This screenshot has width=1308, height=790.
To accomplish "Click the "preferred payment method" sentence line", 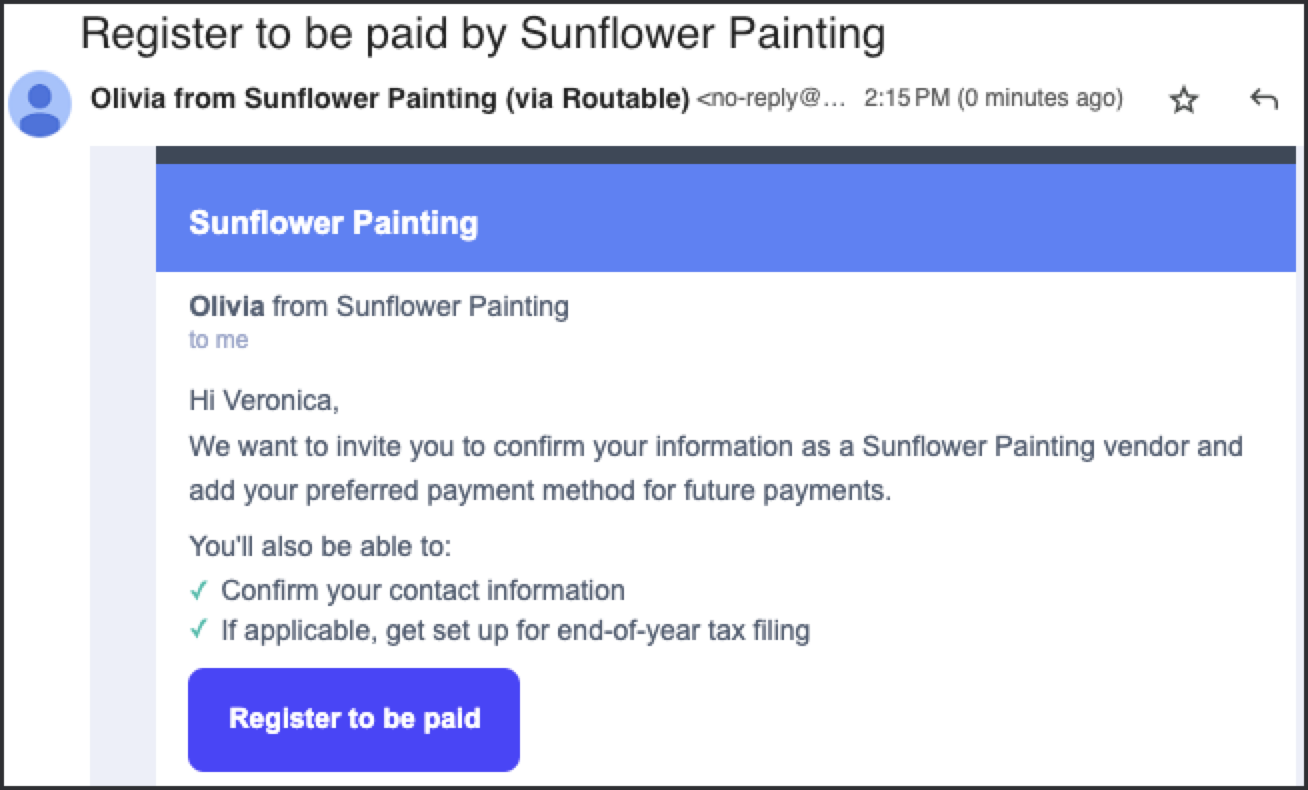I will [540, 492].
